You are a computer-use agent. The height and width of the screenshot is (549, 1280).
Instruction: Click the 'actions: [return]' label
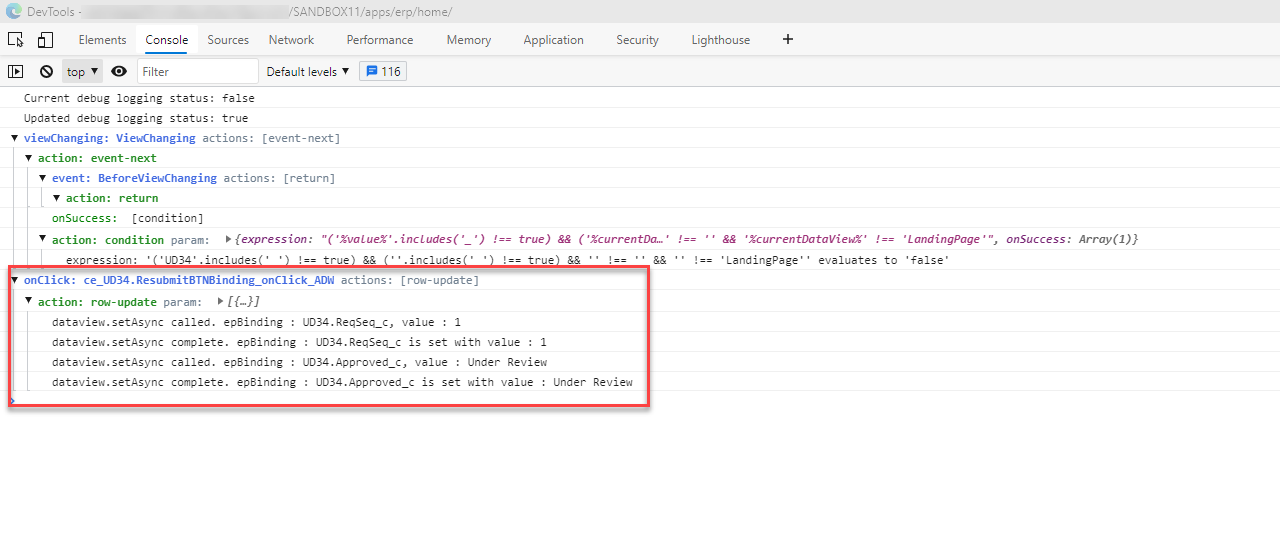279,178
